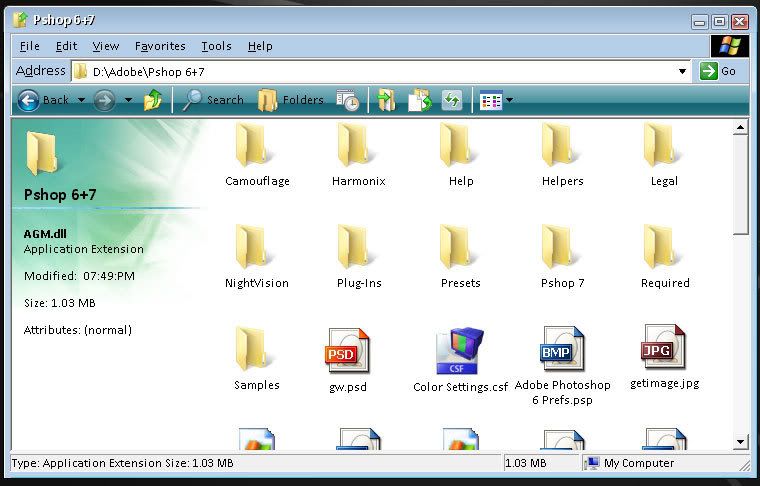Click the 'Size: 1.03 MB' details text
760x486 pixels.
[x=60, y=303]
